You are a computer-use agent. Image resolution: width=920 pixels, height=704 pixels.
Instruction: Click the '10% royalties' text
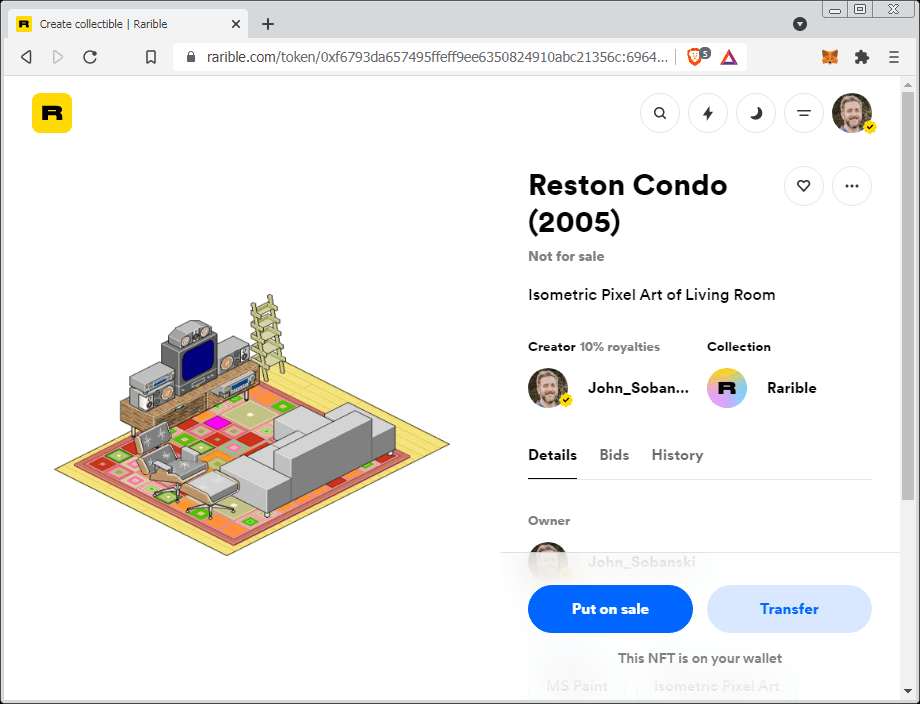point(620,347)
